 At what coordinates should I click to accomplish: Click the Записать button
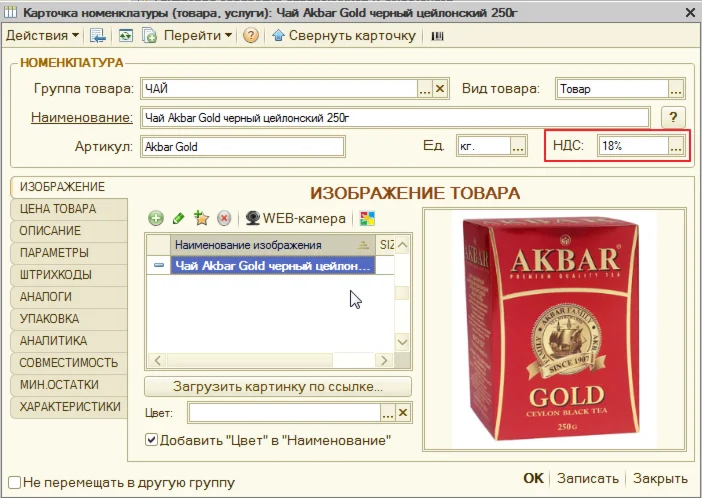pos(587,478)
